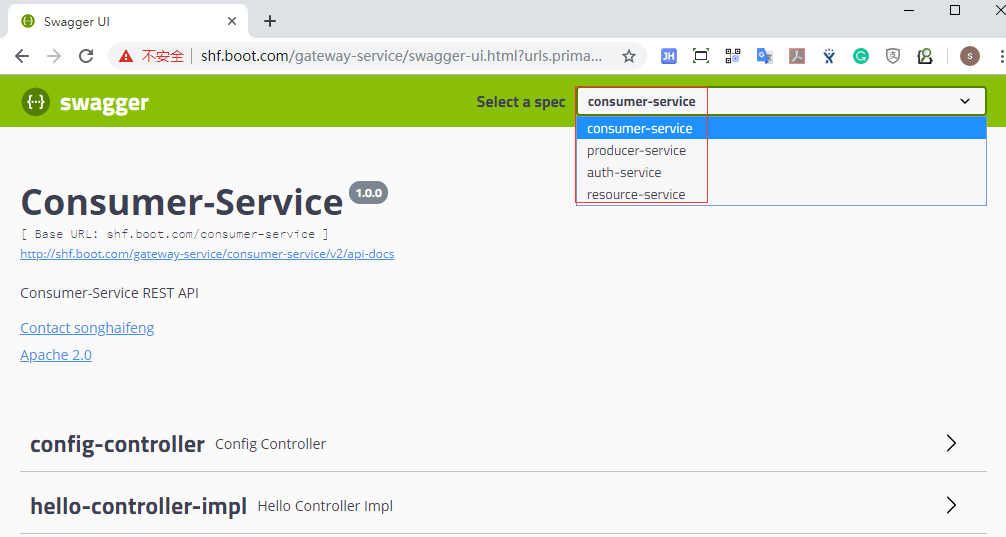The image size is (1006, 537).
Task: Click the Select a spec label
Action: tap(521, 102)
